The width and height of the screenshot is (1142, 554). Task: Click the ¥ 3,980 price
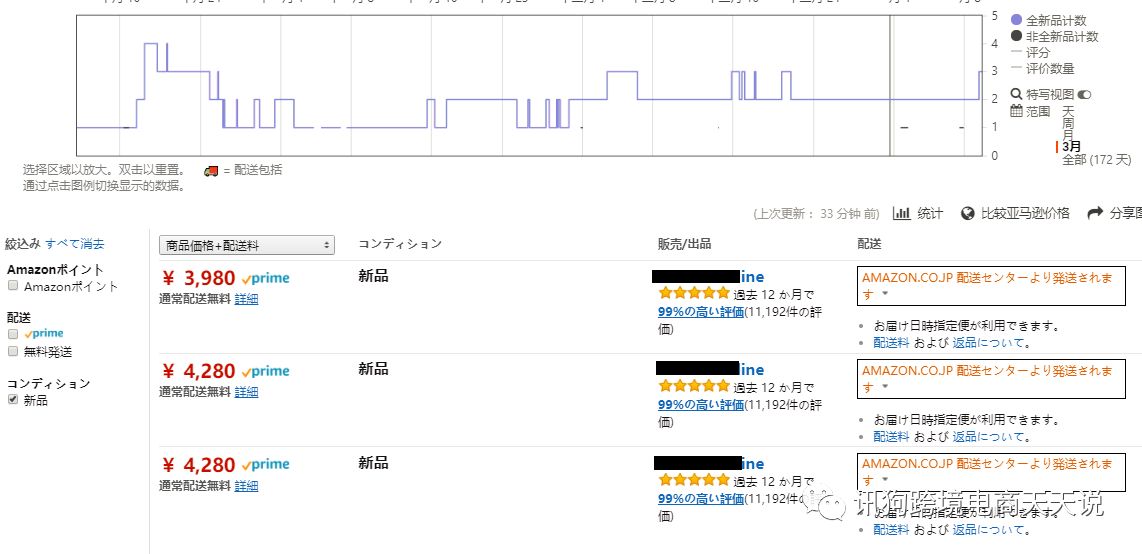click(x=198, y=278)
